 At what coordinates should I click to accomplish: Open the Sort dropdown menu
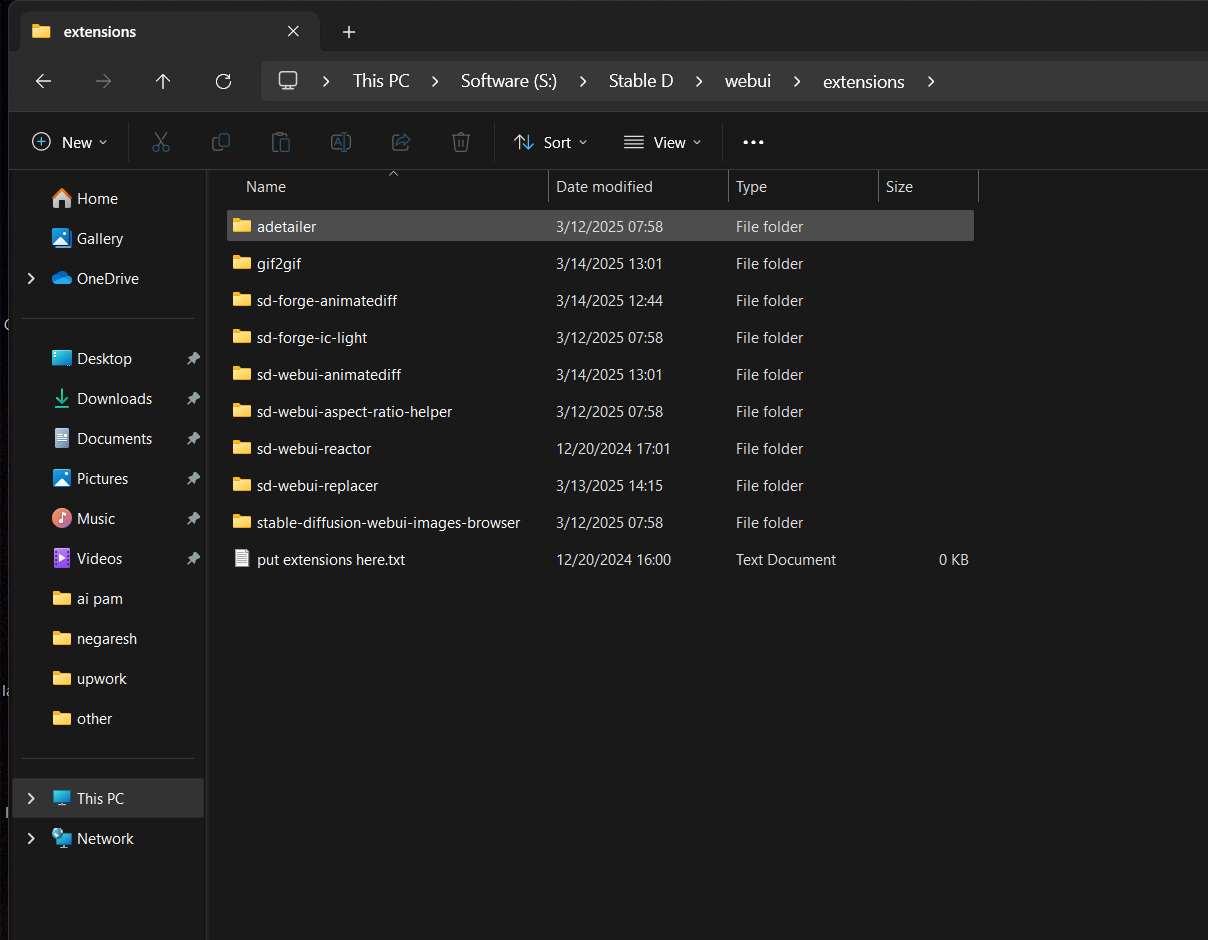(551, 142)
